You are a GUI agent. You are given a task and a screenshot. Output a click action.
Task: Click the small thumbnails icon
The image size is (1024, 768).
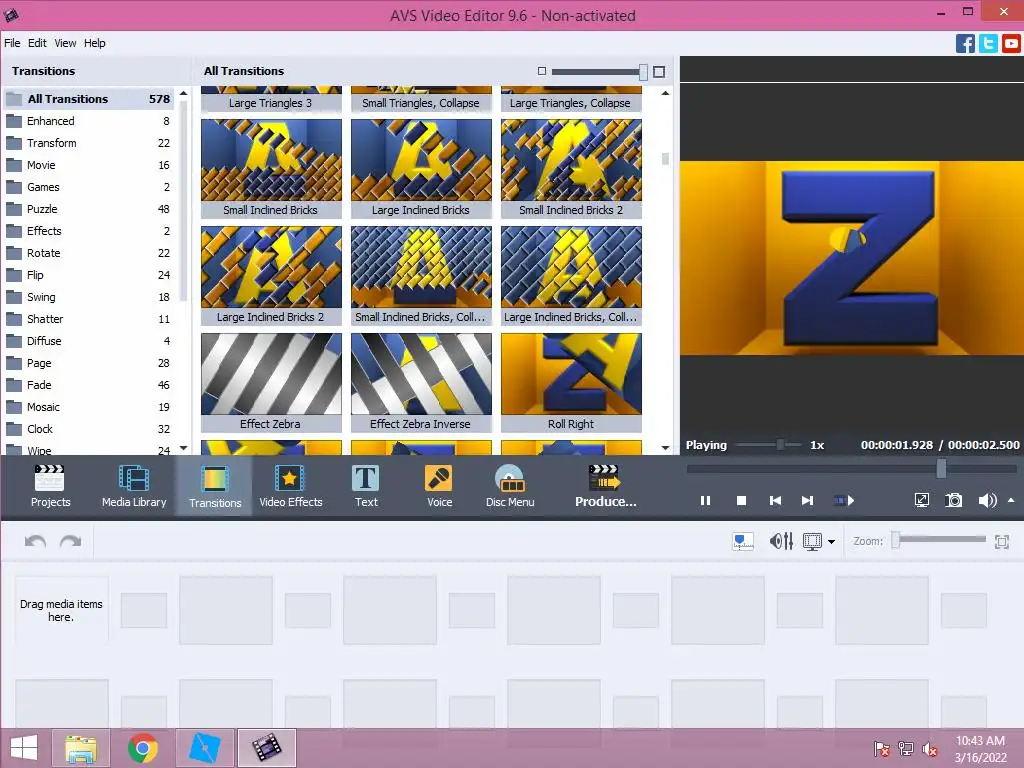tap(541, 71)
